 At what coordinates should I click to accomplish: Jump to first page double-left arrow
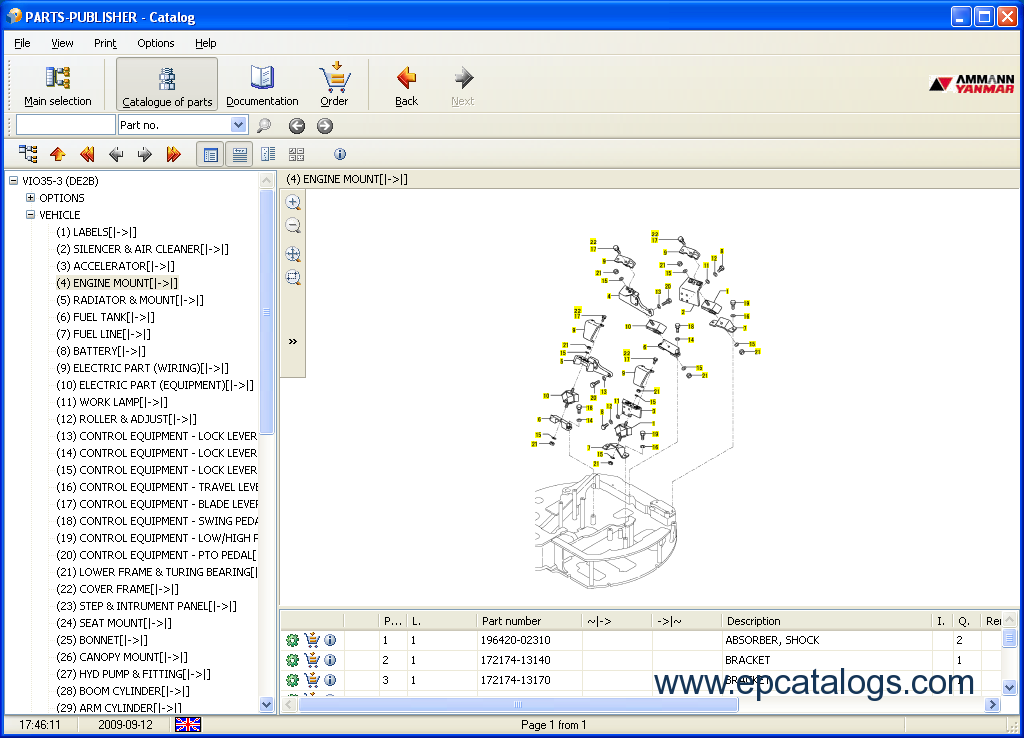click(x=87, y=154)
